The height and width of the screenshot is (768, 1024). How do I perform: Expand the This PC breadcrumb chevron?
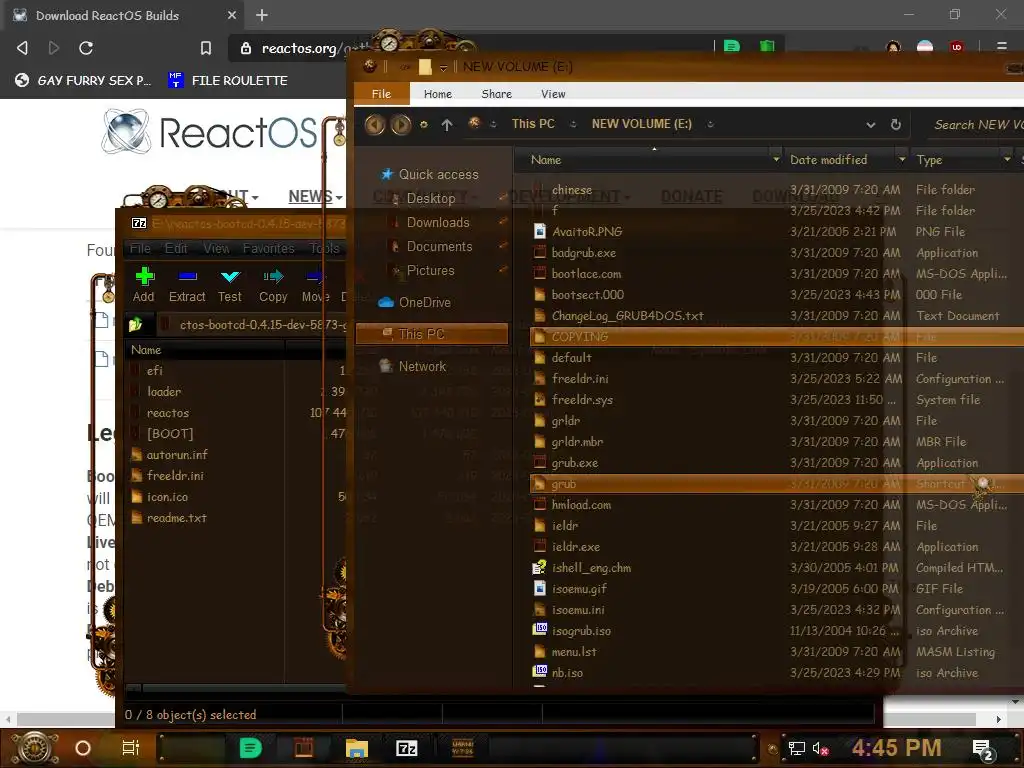[573, 124]
